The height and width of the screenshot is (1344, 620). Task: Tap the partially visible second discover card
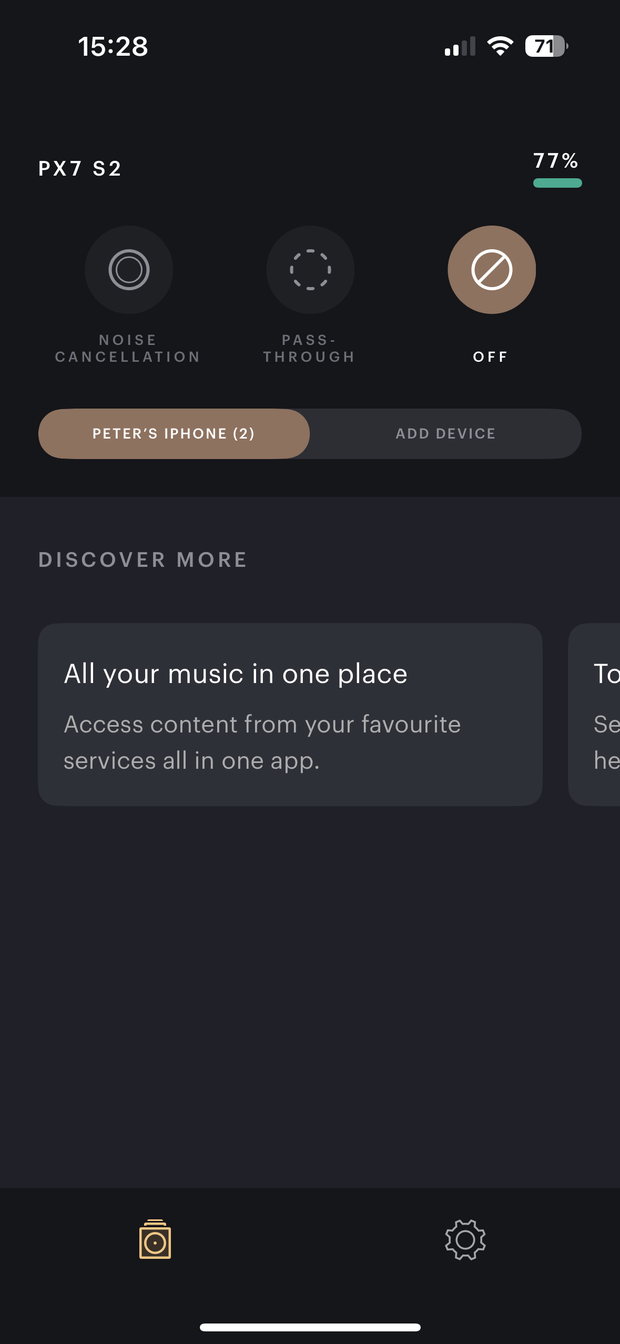[594, 715]
